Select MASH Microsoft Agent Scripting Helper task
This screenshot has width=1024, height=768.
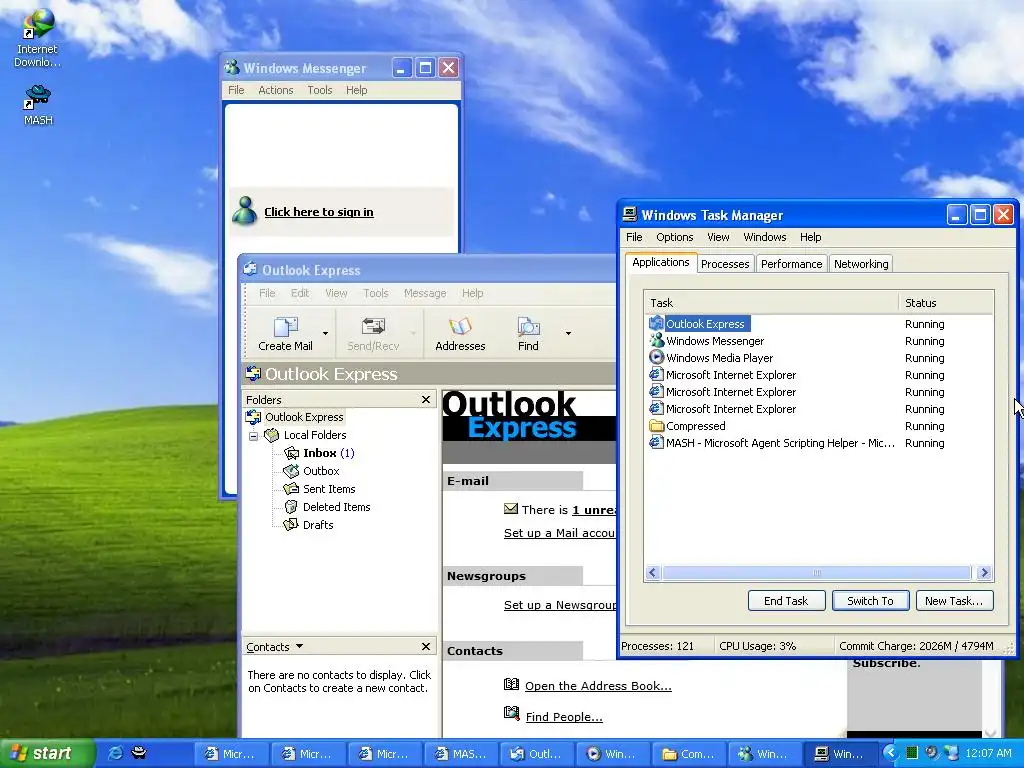[818, 443]
